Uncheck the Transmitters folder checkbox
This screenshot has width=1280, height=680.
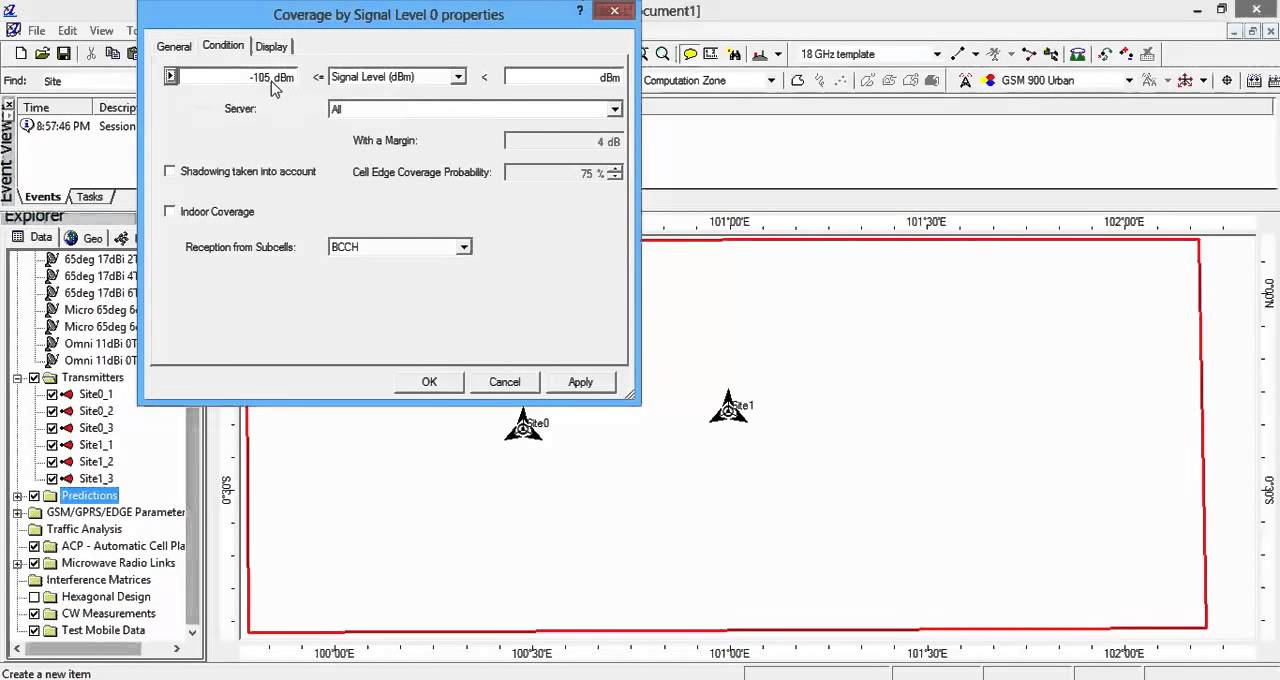[x=35, y=378]
